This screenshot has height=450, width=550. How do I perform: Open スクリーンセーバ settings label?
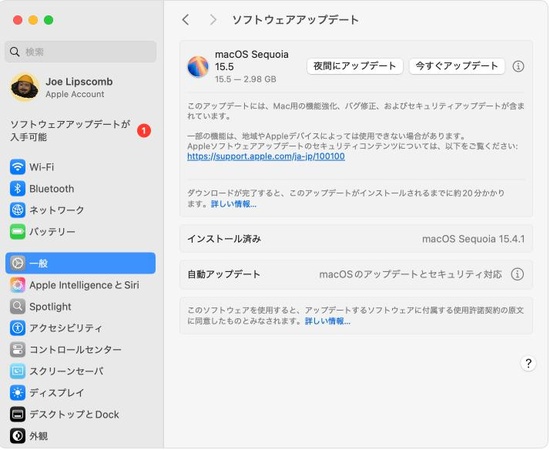click(x=66, y=371)
